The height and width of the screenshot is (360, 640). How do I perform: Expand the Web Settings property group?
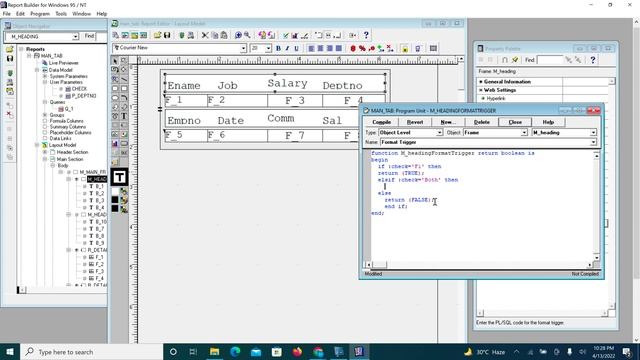tap(481, 90)
